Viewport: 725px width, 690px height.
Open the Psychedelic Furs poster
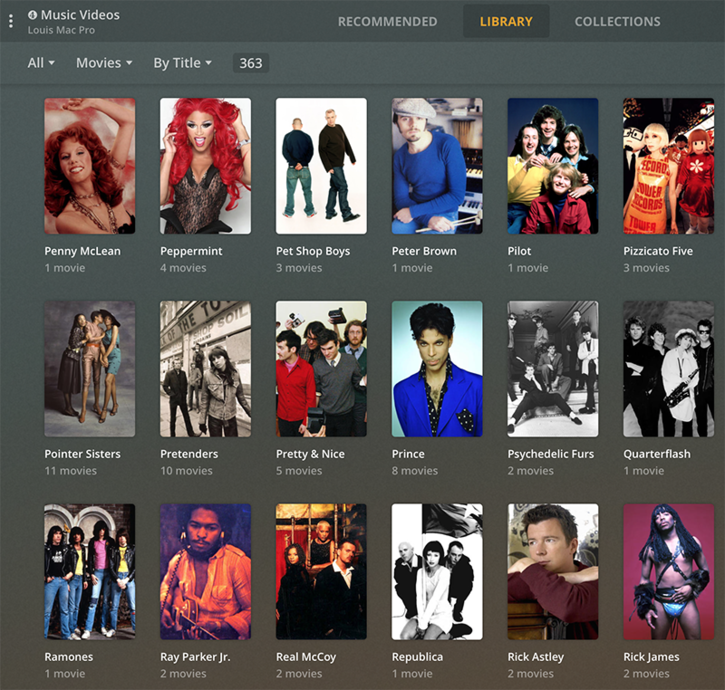[553, 369]
